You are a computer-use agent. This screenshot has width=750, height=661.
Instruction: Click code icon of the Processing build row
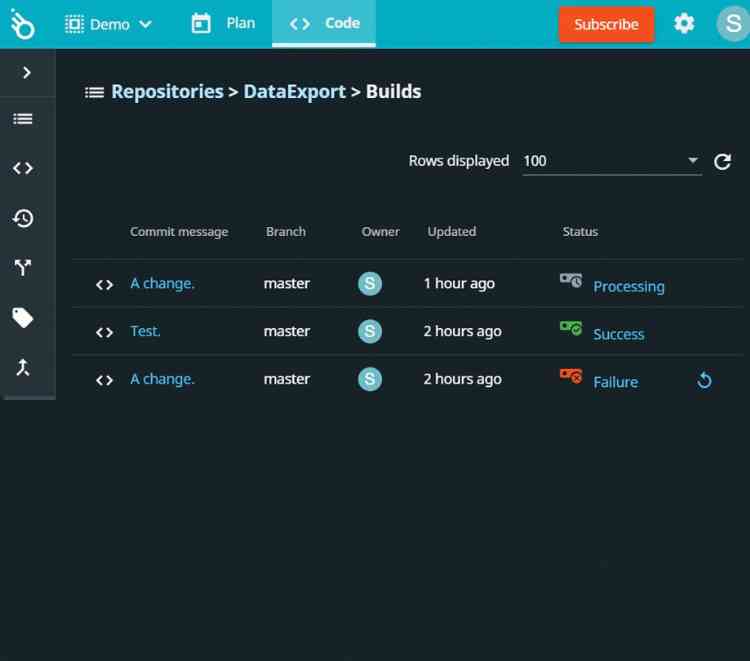(x=104, y=285)
